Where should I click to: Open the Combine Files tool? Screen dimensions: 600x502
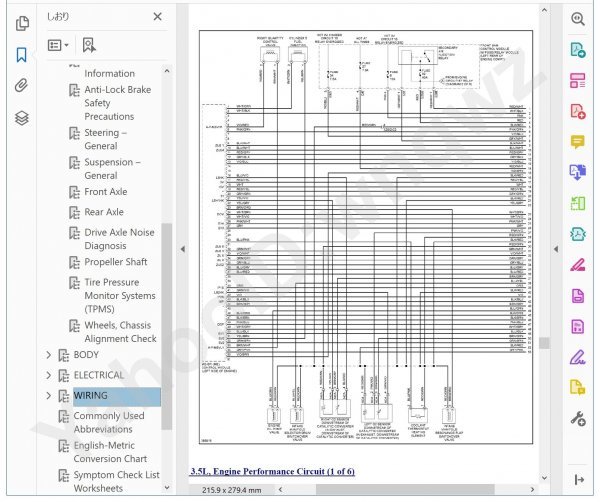[x=577, y=172]
